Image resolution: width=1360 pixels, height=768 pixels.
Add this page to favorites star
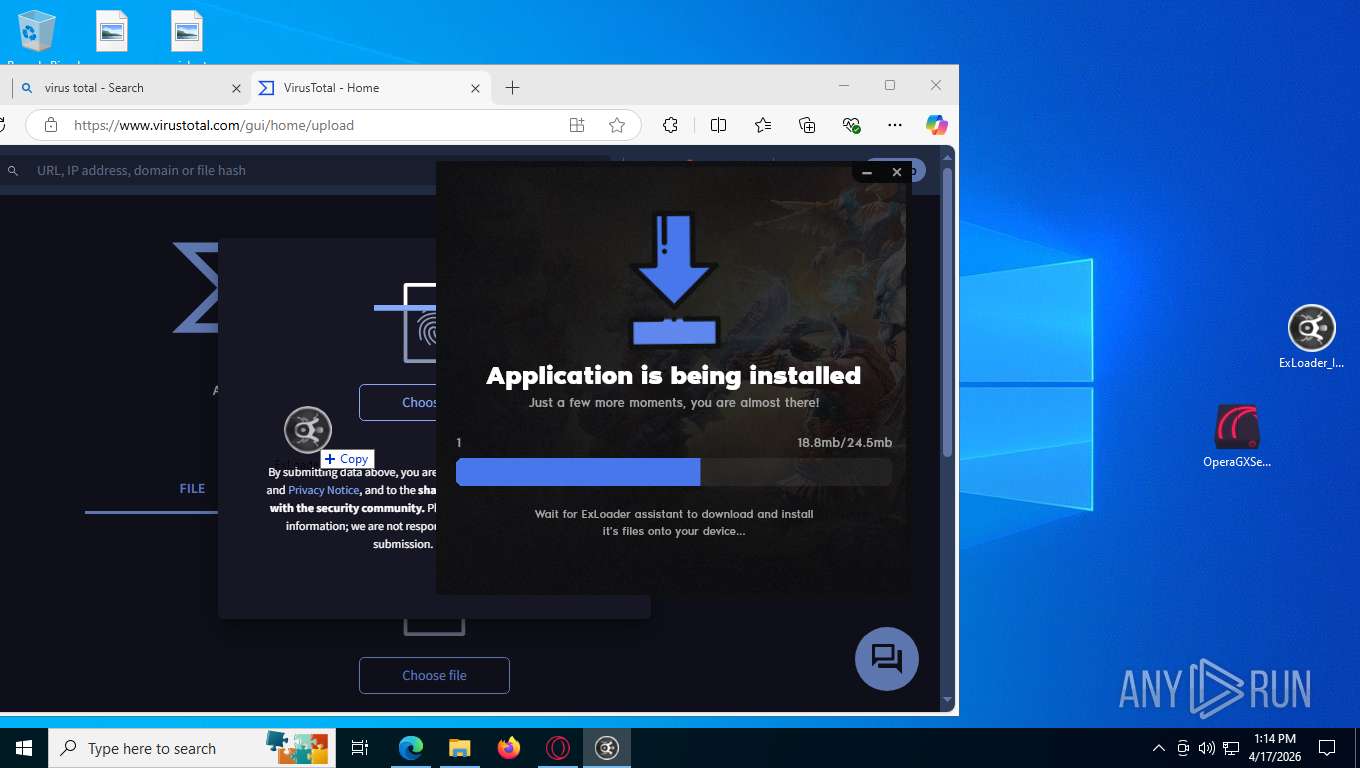617,125
